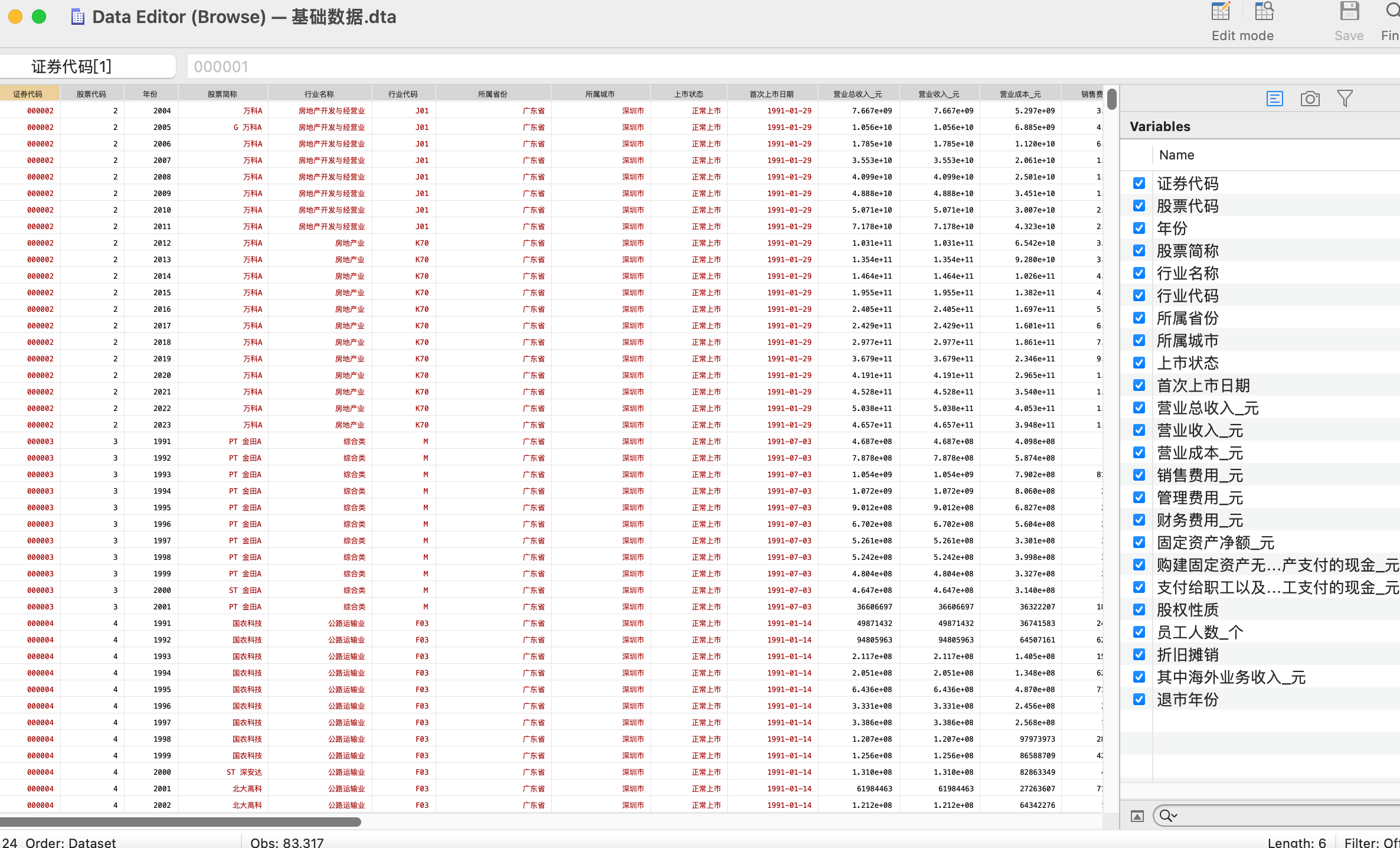Switch to Edit mode pencil-grid icon
1400x848 pixels.
1221,12
